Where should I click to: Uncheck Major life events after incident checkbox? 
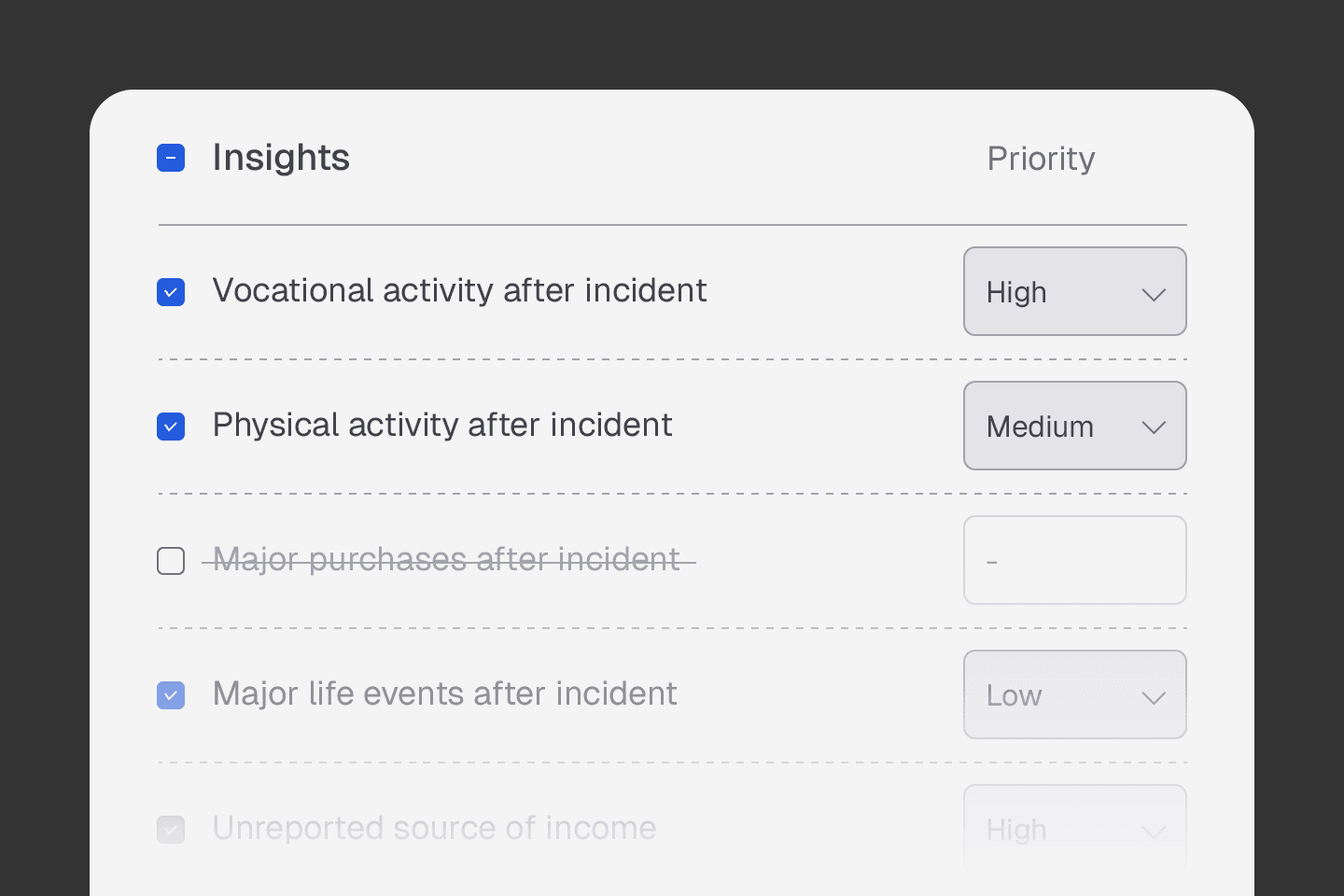tap(171, 695)
